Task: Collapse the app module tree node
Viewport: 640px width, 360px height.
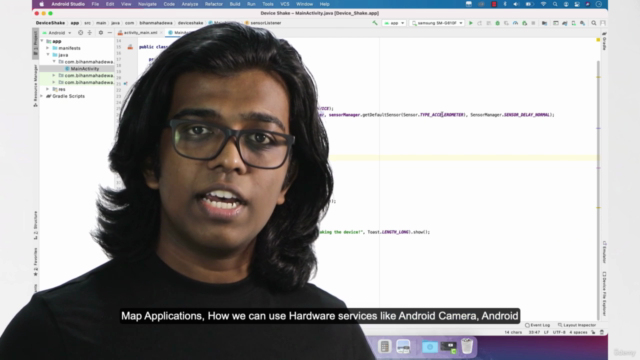Action: point(42,41)
